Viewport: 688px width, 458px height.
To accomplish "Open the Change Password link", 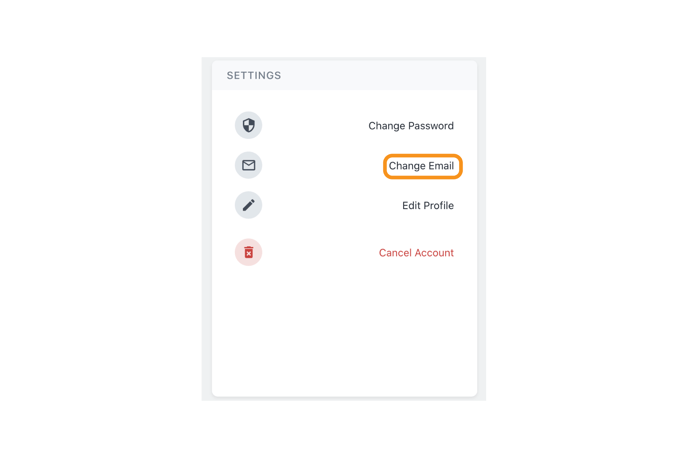I will click(411, 126).
